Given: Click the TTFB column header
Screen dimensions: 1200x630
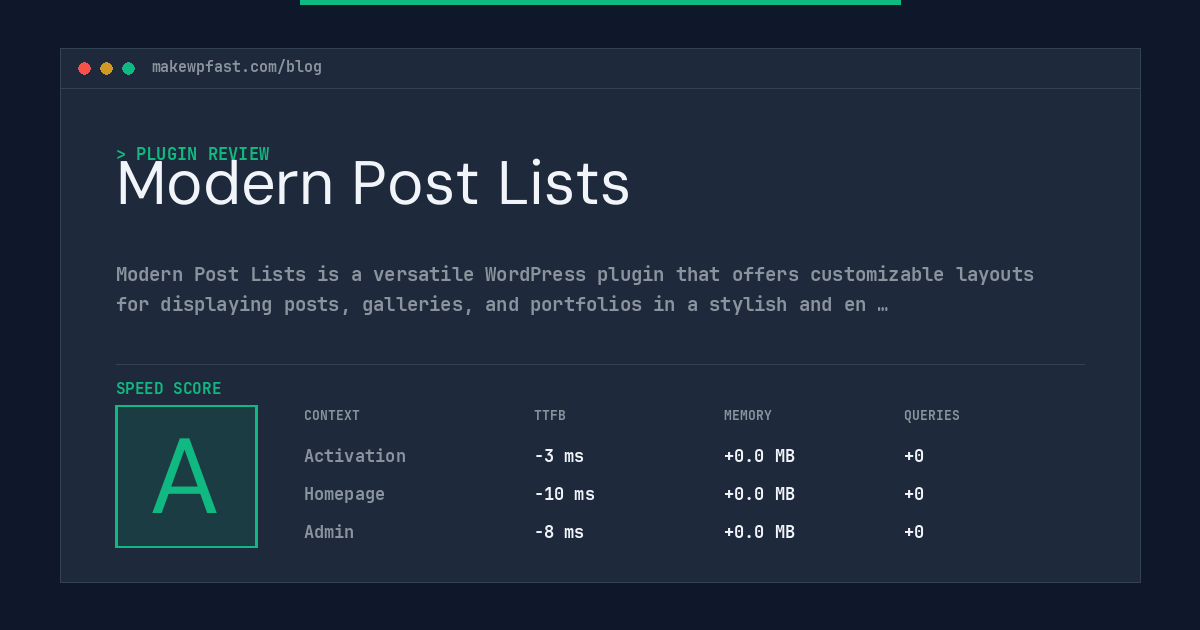Looking at the screenshot, I should (x=550, y=416).
